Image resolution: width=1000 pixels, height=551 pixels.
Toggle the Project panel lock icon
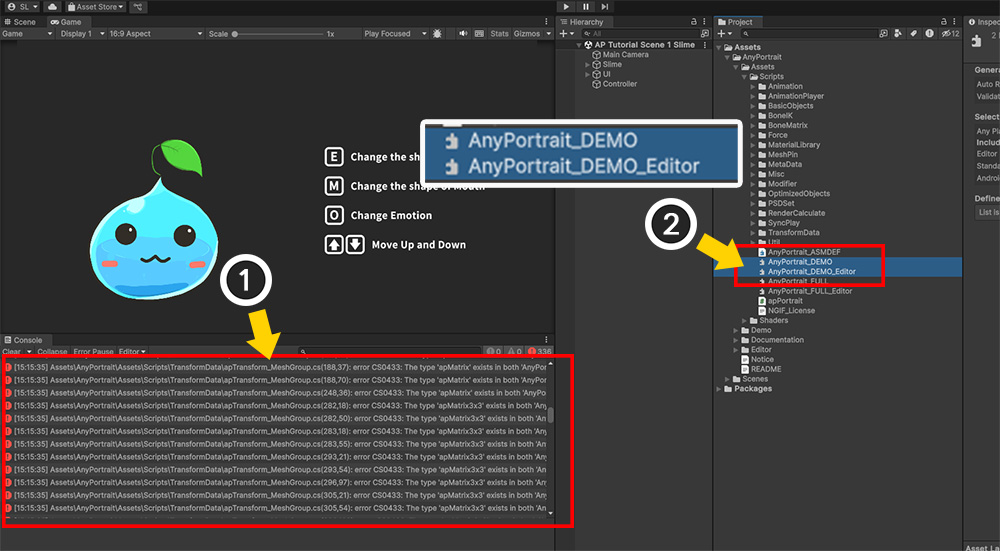pyautogui.click(x=945, y=22)
